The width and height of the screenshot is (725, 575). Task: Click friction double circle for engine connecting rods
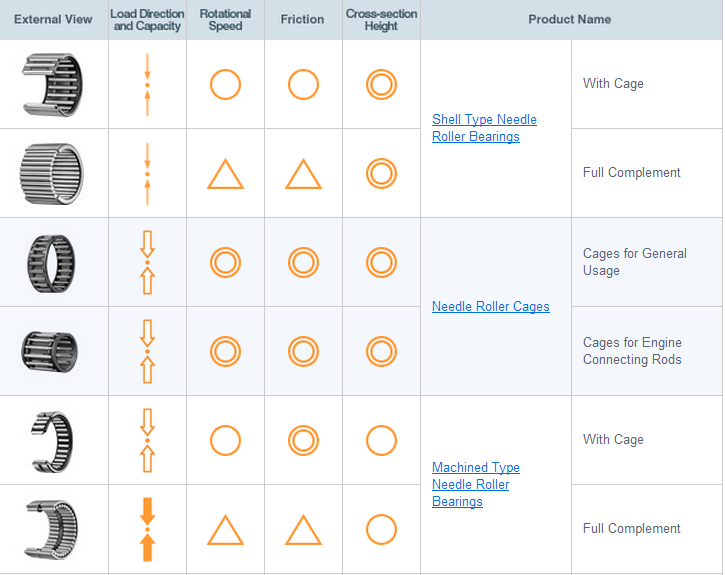coord(303,351)
